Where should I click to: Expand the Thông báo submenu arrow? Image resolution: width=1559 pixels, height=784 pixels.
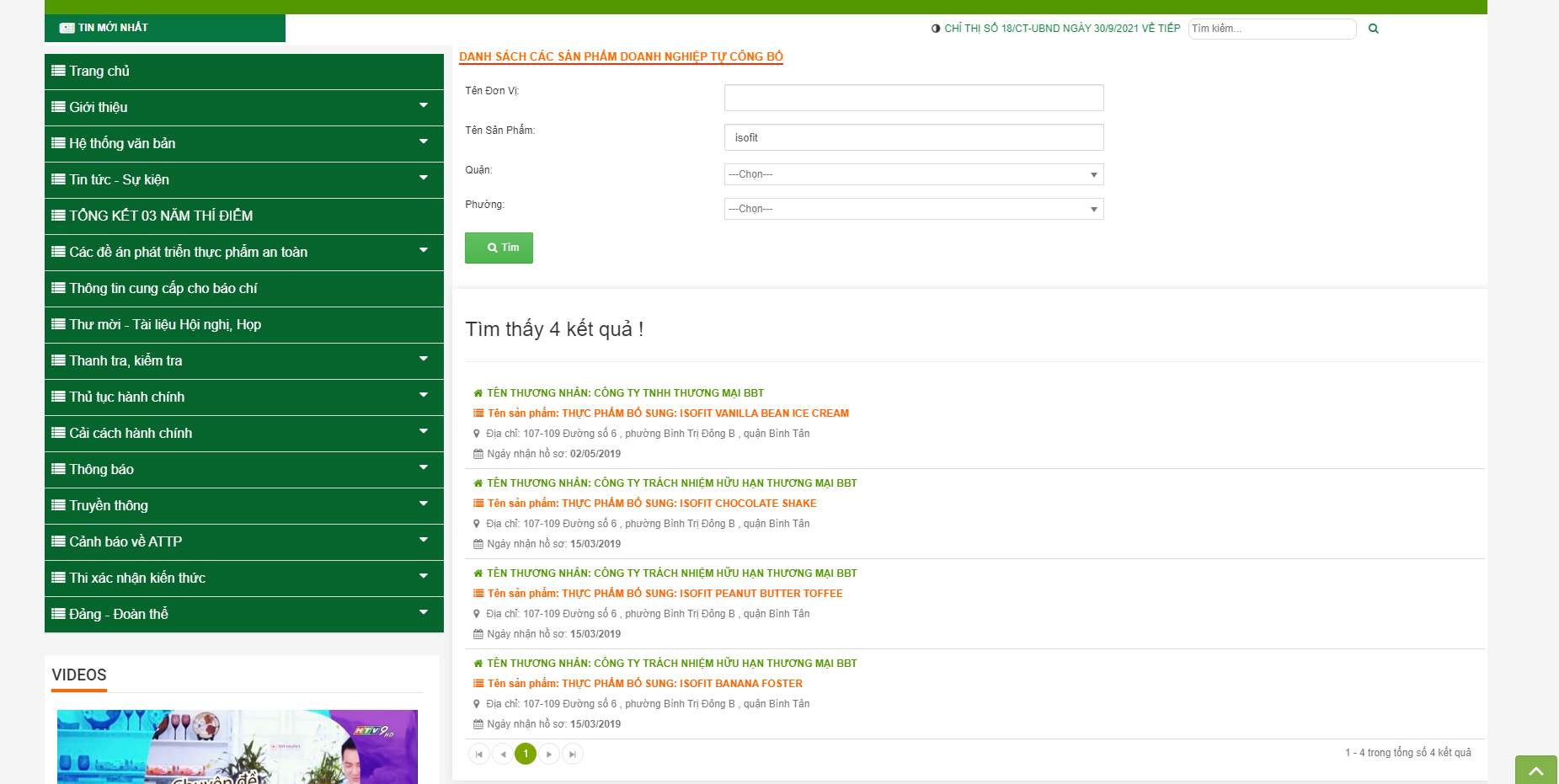pyautogui.click(x=424, y=468)
